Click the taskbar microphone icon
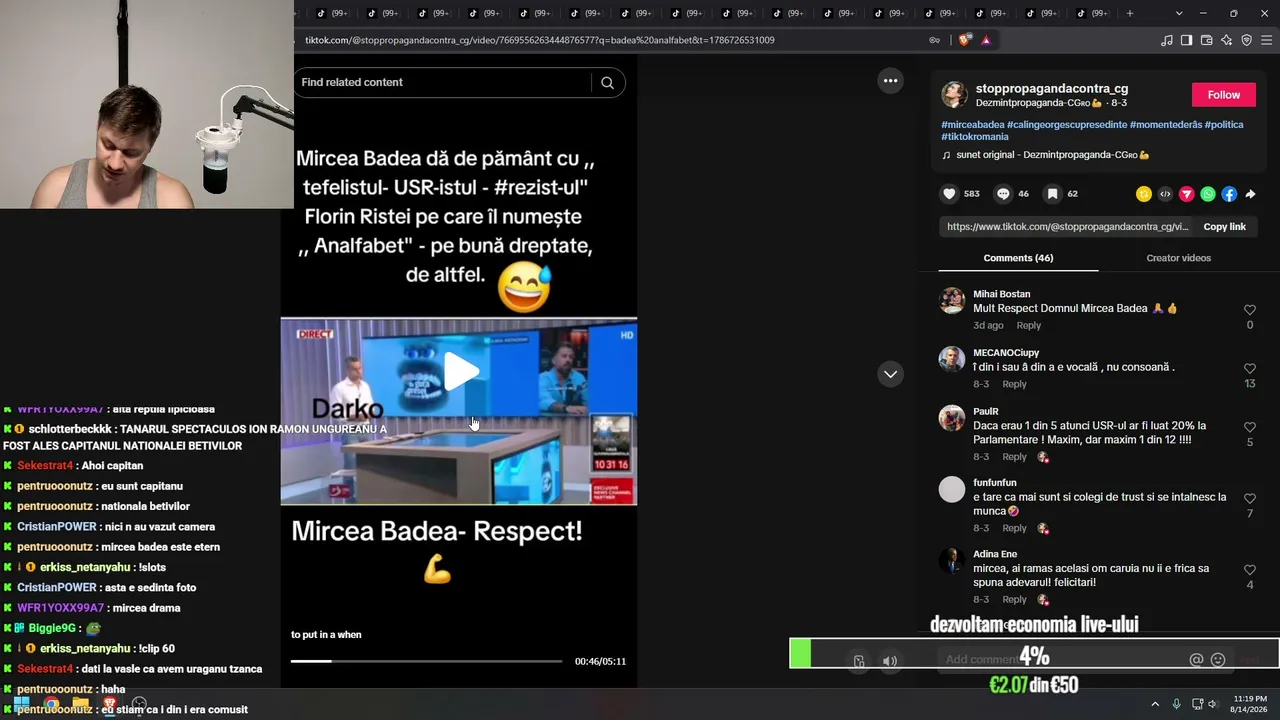This screenshot has width=1280, height=720. pos(1176,704)
